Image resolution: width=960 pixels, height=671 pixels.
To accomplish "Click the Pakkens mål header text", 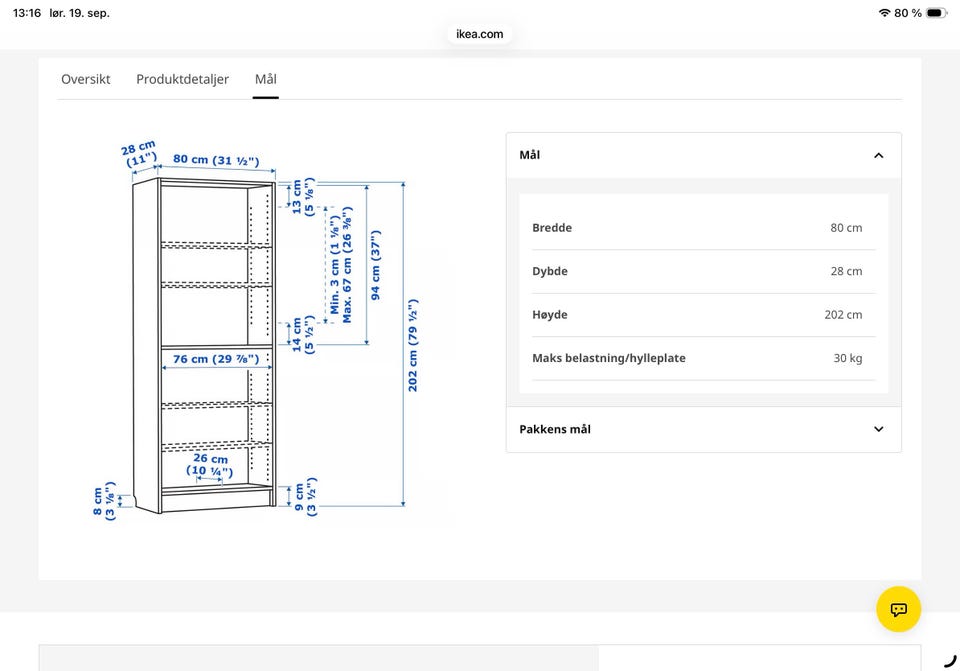I will pyautogui.click(x=555, y=429).
